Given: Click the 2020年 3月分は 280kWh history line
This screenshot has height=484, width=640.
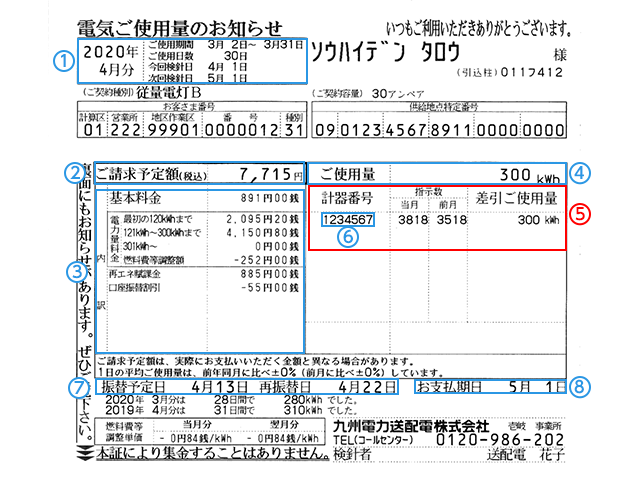Looking at the screenshot, I should [x=231, y=400].
